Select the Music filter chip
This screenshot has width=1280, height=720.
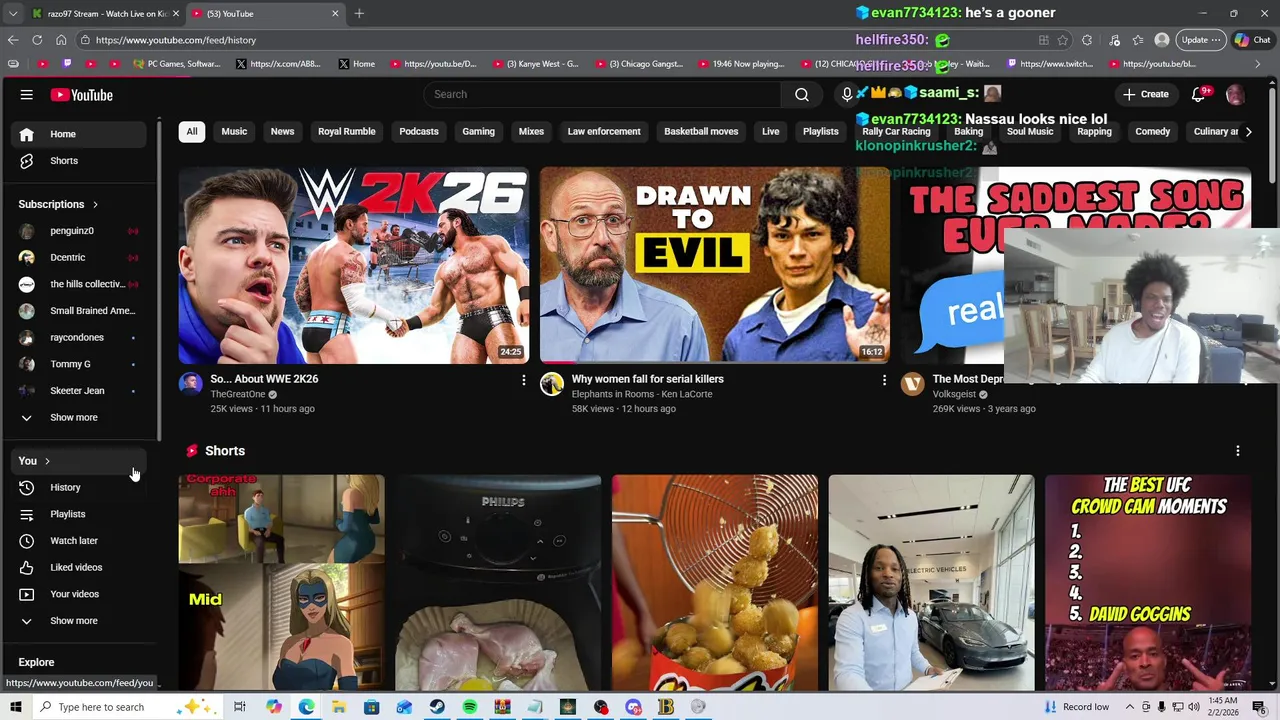[234, 131]
